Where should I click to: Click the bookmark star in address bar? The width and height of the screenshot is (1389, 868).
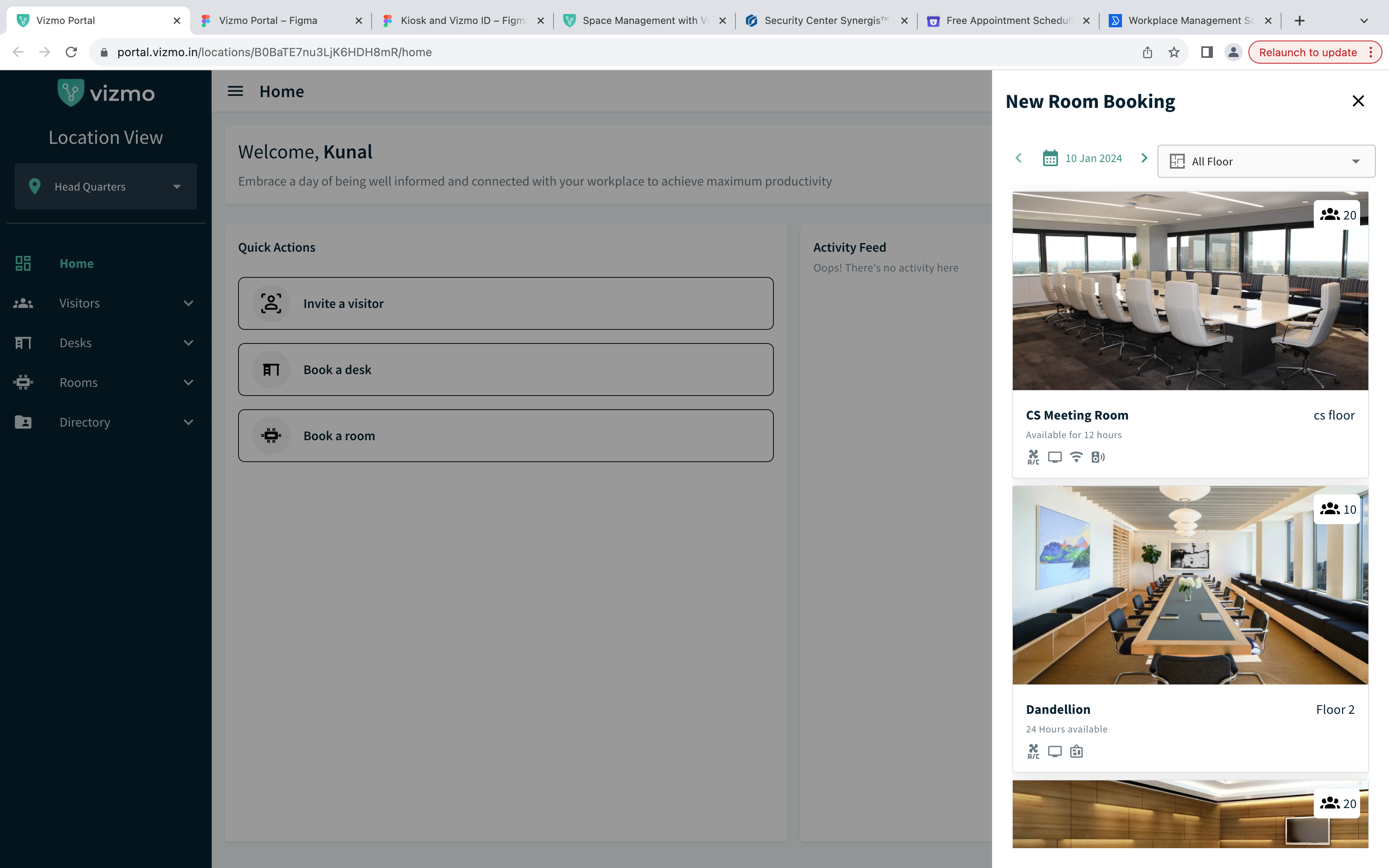1174,52
